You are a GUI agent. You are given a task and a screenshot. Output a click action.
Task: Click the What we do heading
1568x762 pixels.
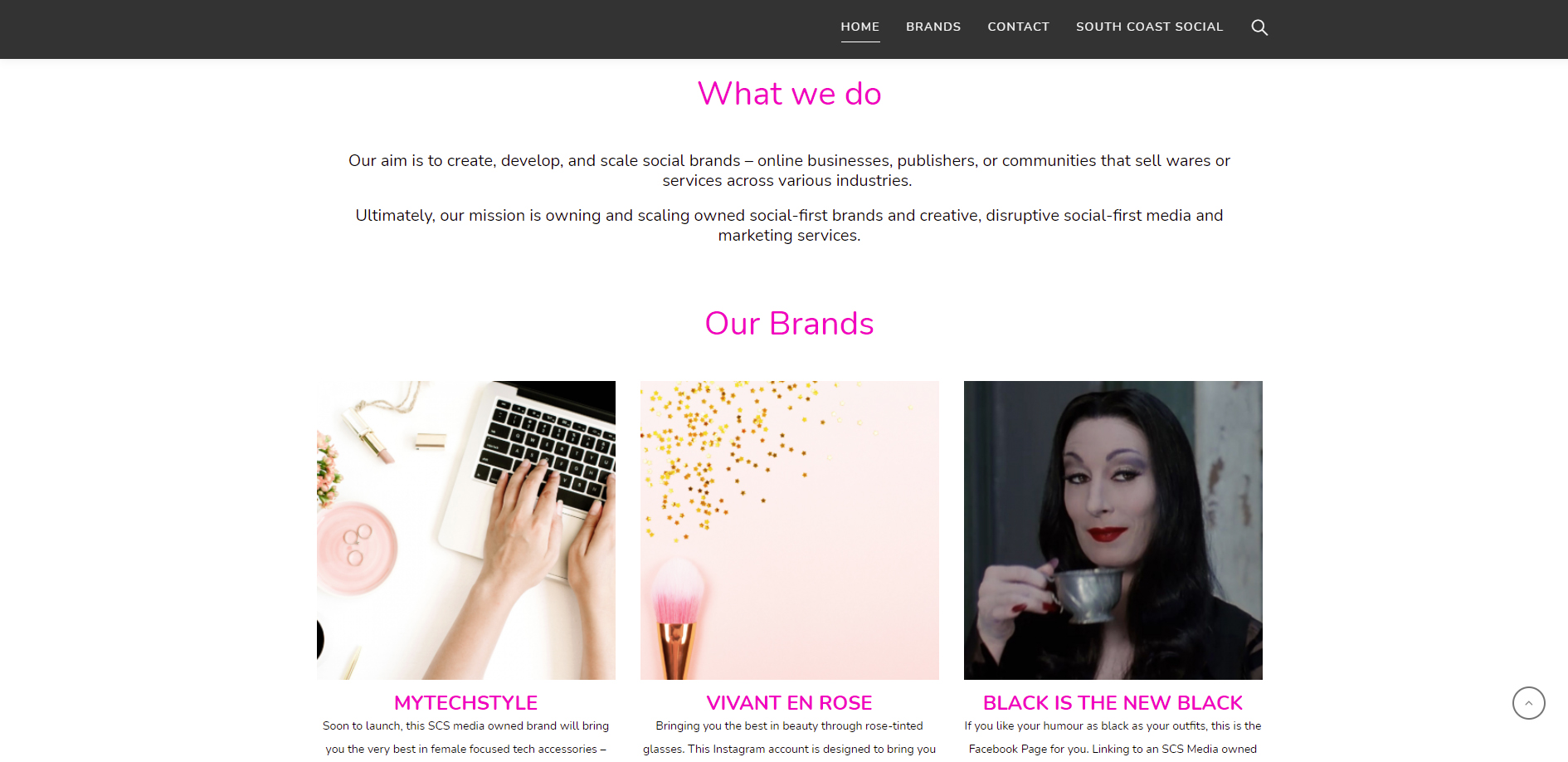coord(790,94)
